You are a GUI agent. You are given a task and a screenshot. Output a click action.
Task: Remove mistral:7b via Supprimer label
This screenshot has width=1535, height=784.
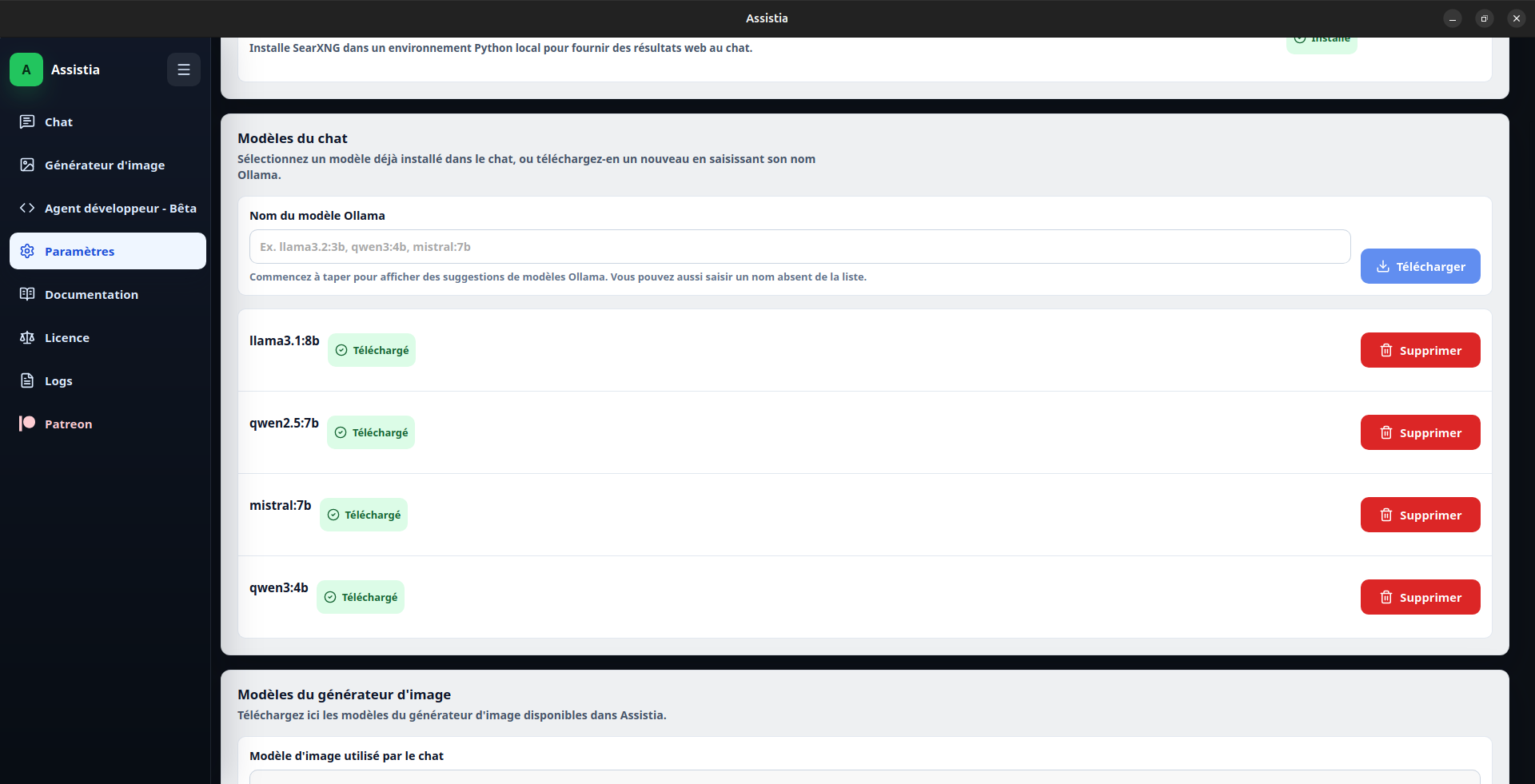coord(1431,515)
